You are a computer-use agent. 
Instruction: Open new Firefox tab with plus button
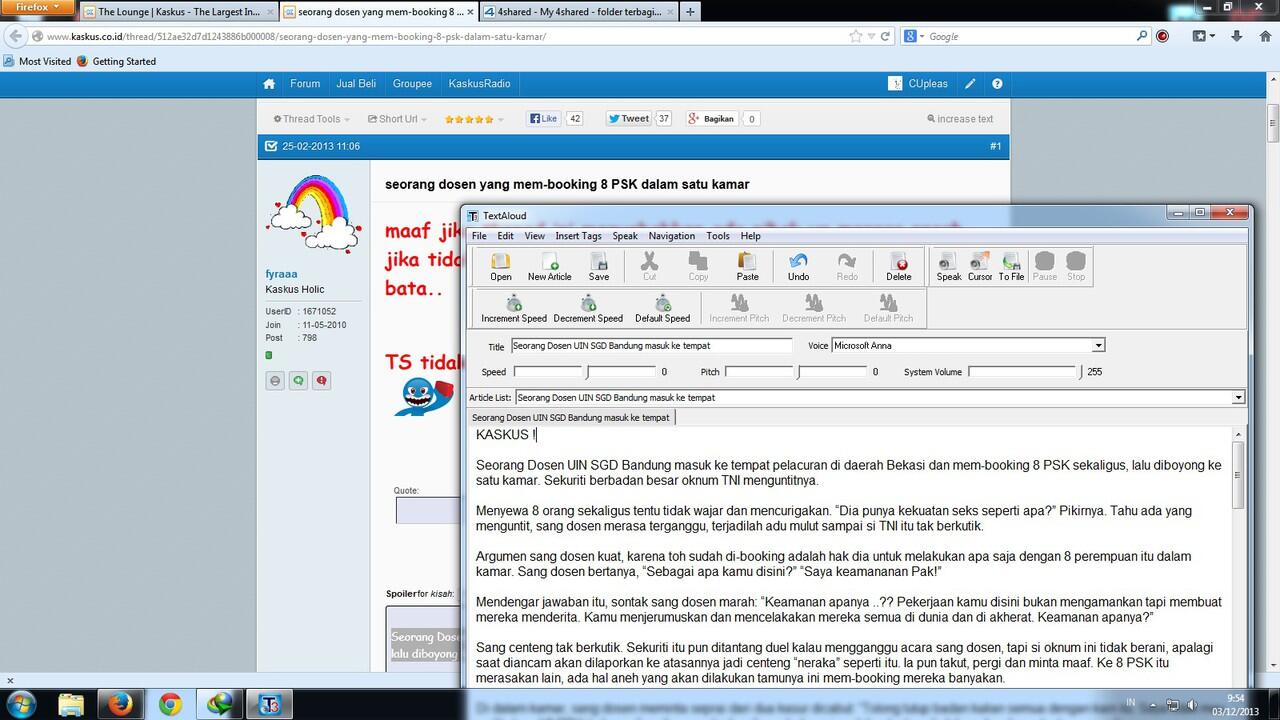click(x=689, y=13)
